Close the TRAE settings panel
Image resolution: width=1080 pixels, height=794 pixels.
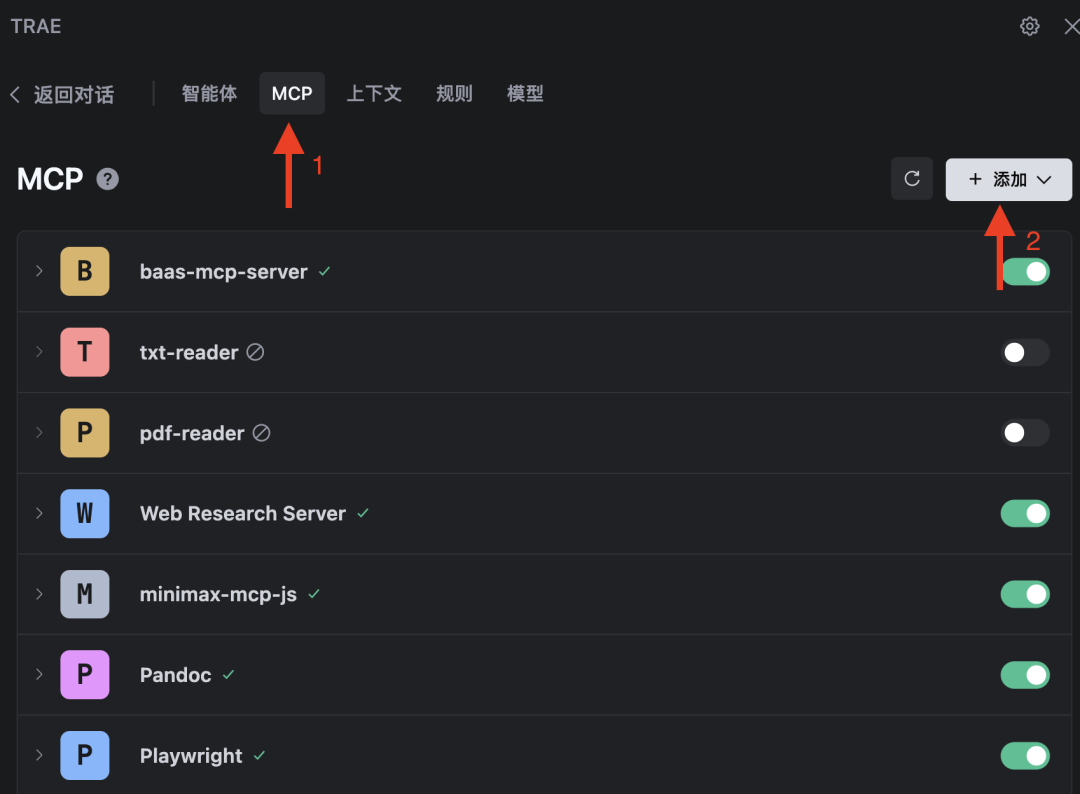pyautogui.click(x=1072, y=26)
